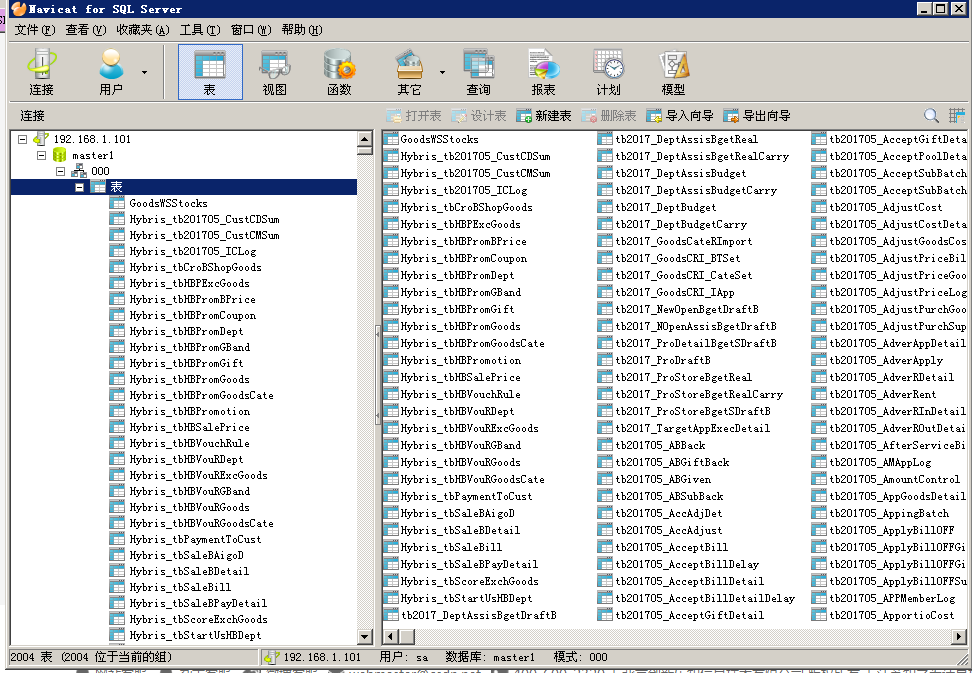Viewport: 972px width, 673px height.
Task: Open the 用户 (User) toolbar icon
Action: pos(111,72)
